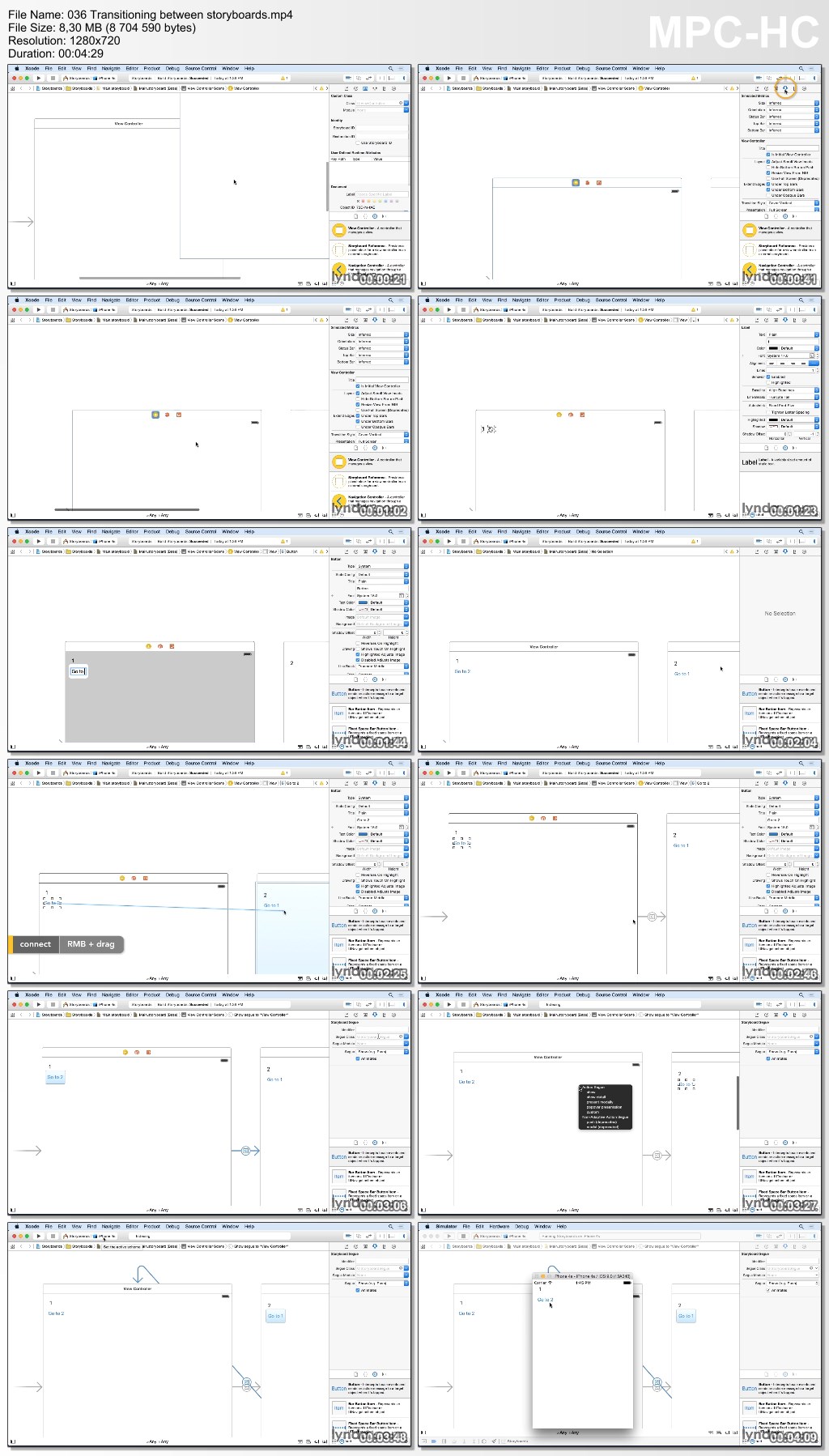Toggle Adjust Scroll View Insets at 00:00:41
Viewport: 829px width, 1456px height.
pos(768,161)
